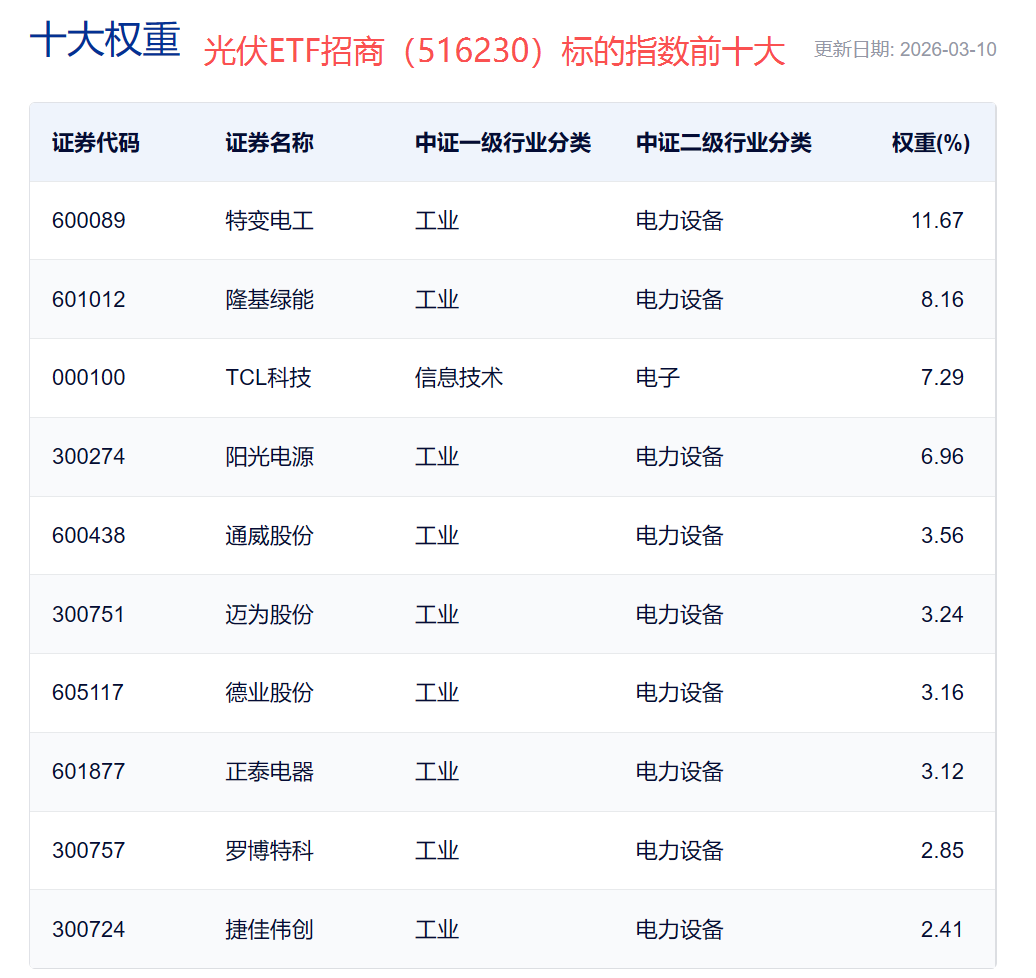The width and height of the screenshot is (1036, 978).
Task: Click the 证券代码 column header
Action: [96, 143]
